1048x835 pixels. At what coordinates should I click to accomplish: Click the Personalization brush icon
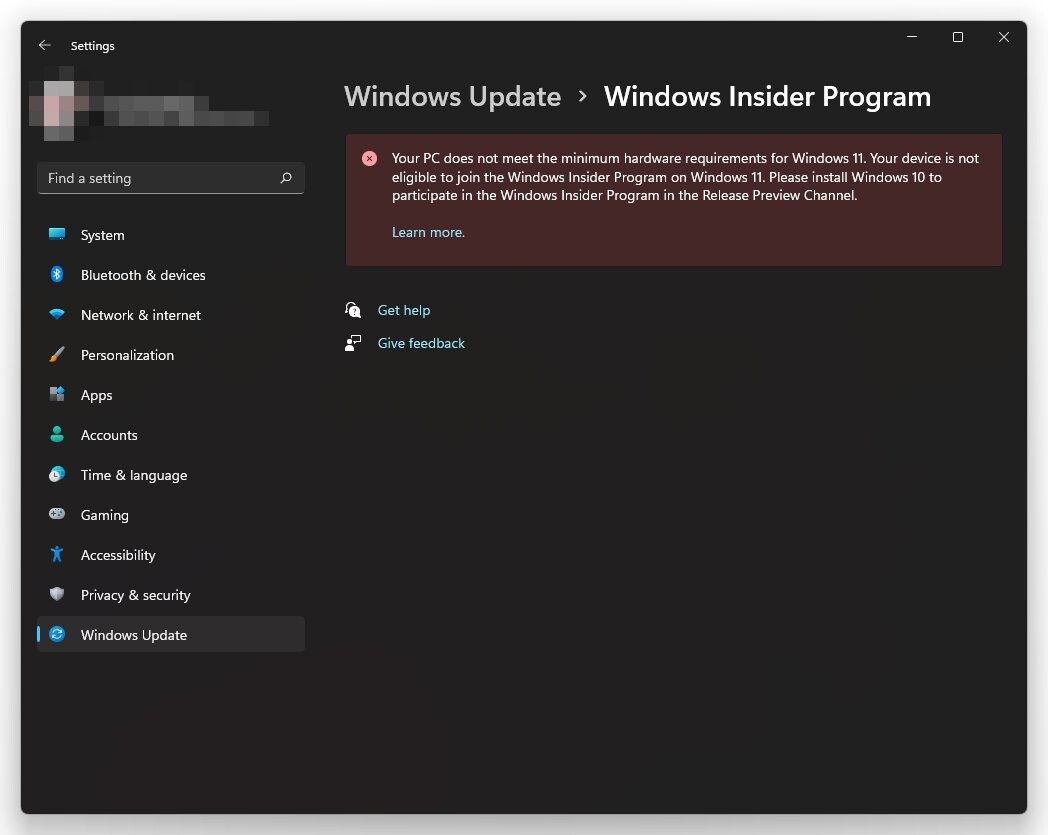coord(57,355)
